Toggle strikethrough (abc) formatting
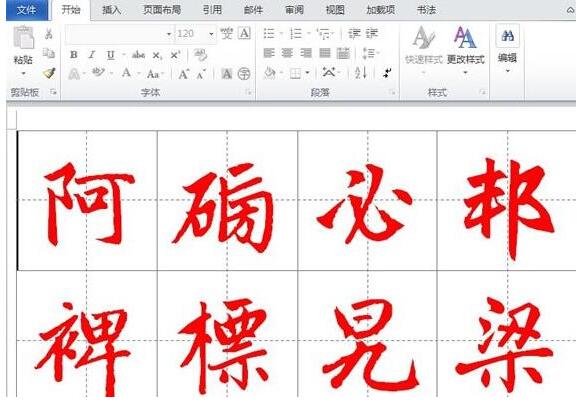The height and width of the screenshot is (404, 577). [x=138, y=55]
